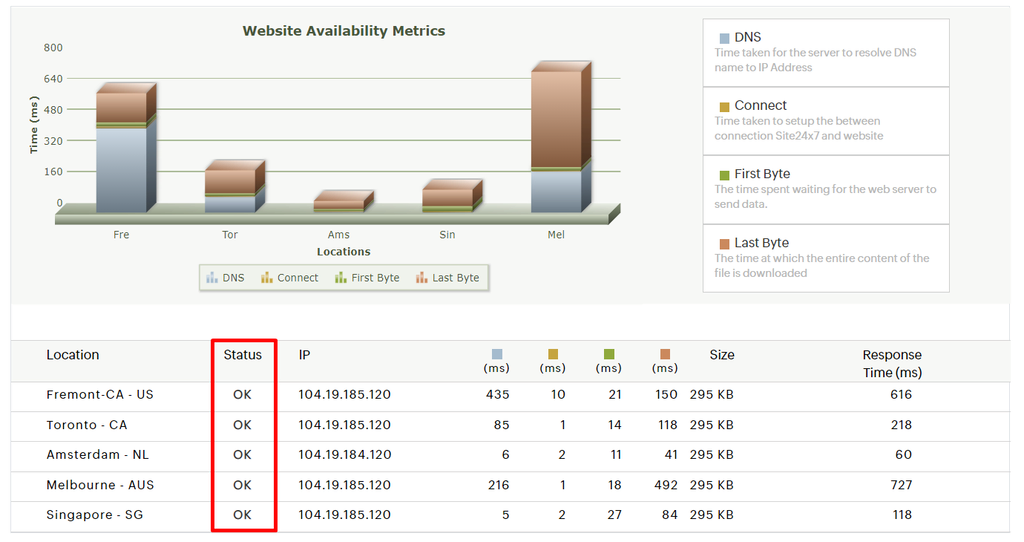
Task: Click Singapore response time 118
Action: 903,515
